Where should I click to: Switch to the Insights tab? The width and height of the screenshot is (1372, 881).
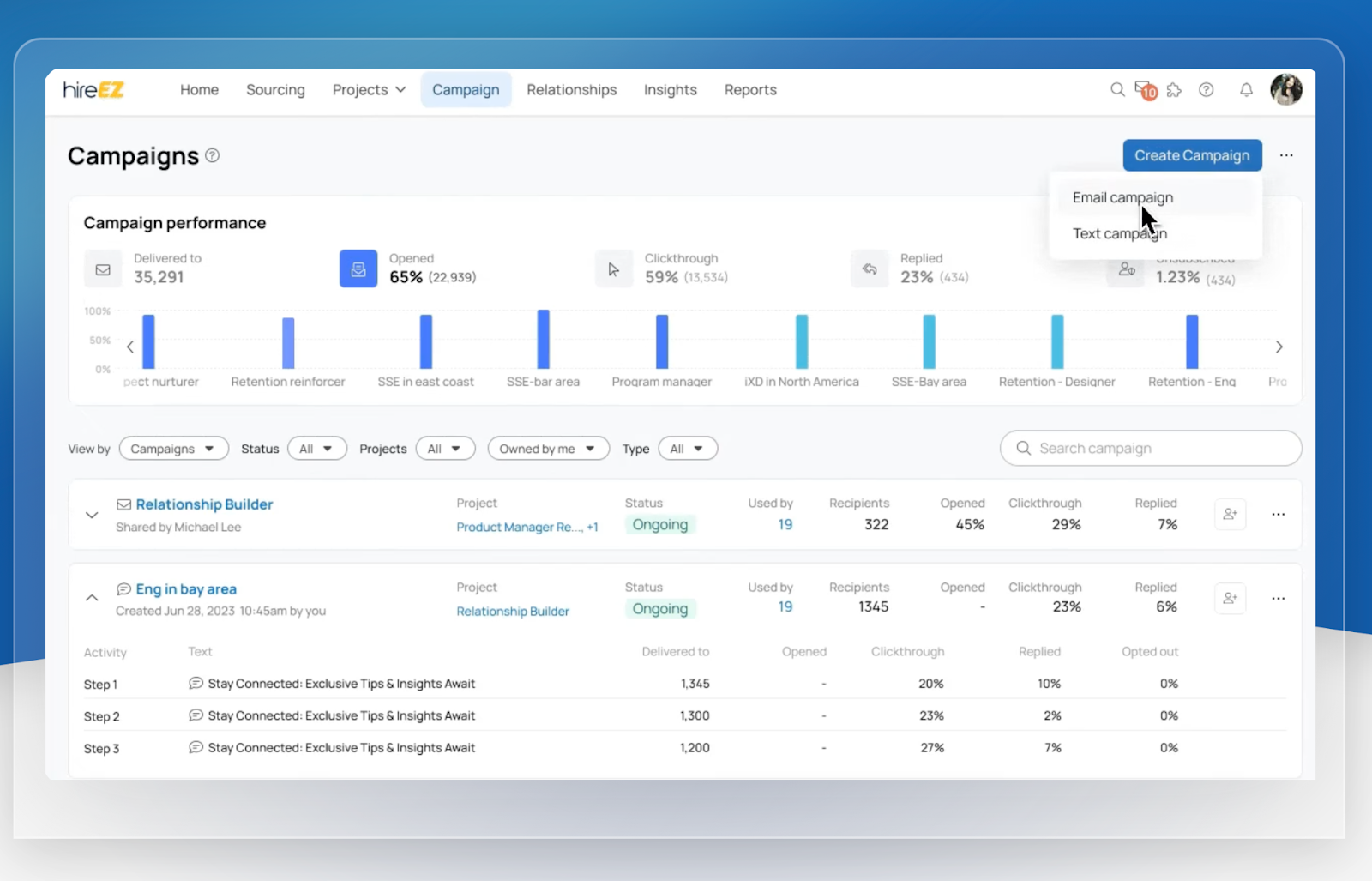670,89
